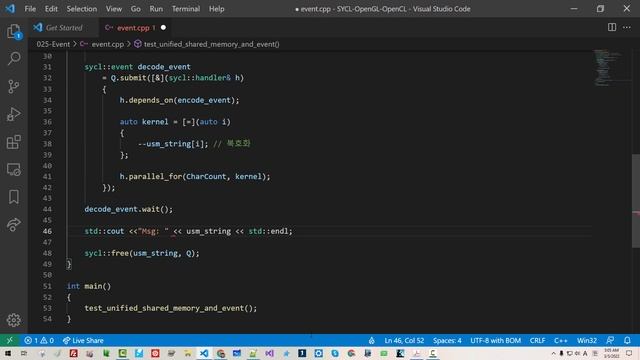Open the Help menu
640x360 pixels.
point(216,9)
